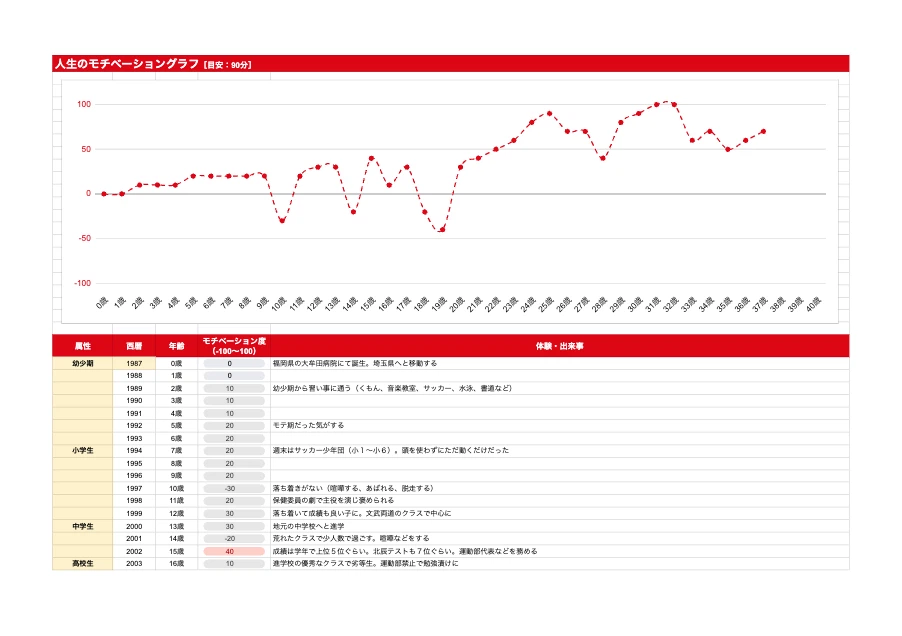902x636 pixels.
Task: Click the 属性 column header
Action: click(x=82, y=346)
